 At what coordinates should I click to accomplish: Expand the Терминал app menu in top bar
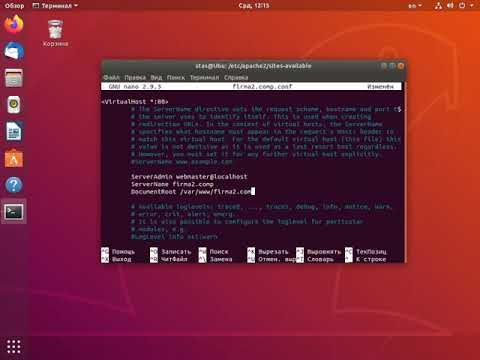pos(55,6)
